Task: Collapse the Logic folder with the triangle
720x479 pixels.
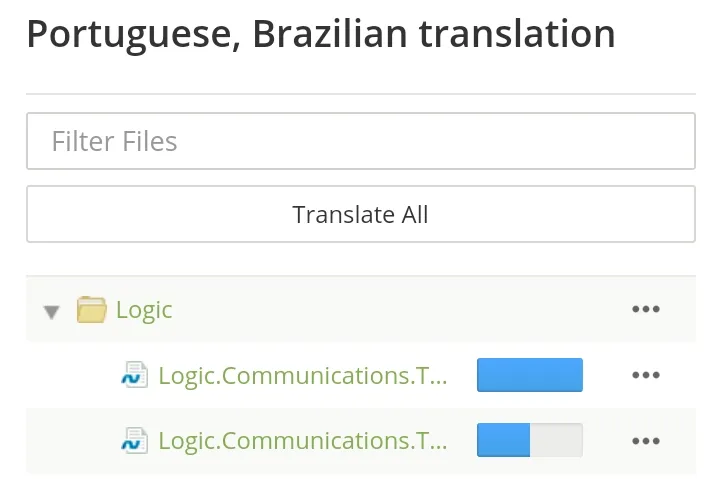Action: 51,312
